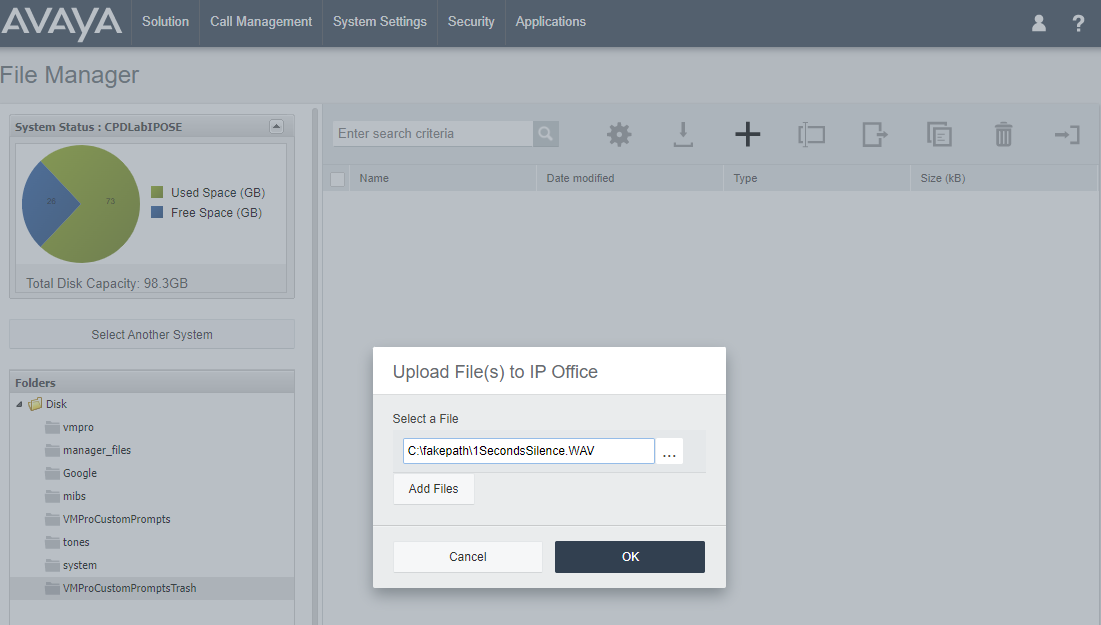Click the Avaya logo
Viewport: 1101px width, 625px height.
(62, 22)
